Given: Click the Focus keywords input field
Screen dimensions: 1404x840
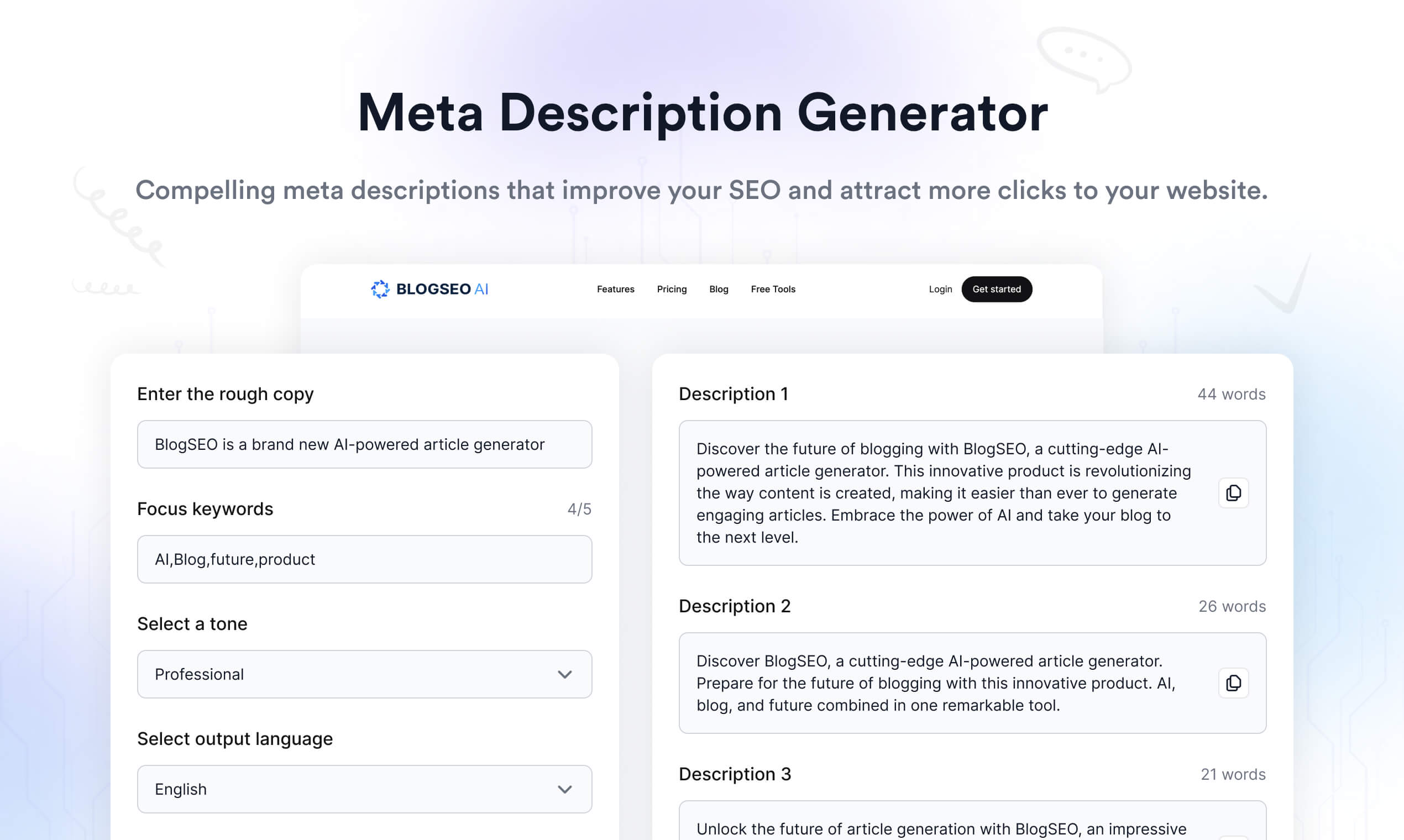Looking at the screenshot, I should click(364, 559).
